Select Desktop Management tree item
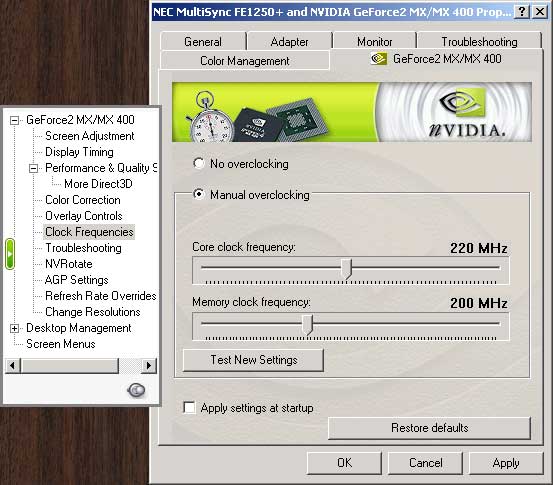553x485 pixels. (79, 328)
